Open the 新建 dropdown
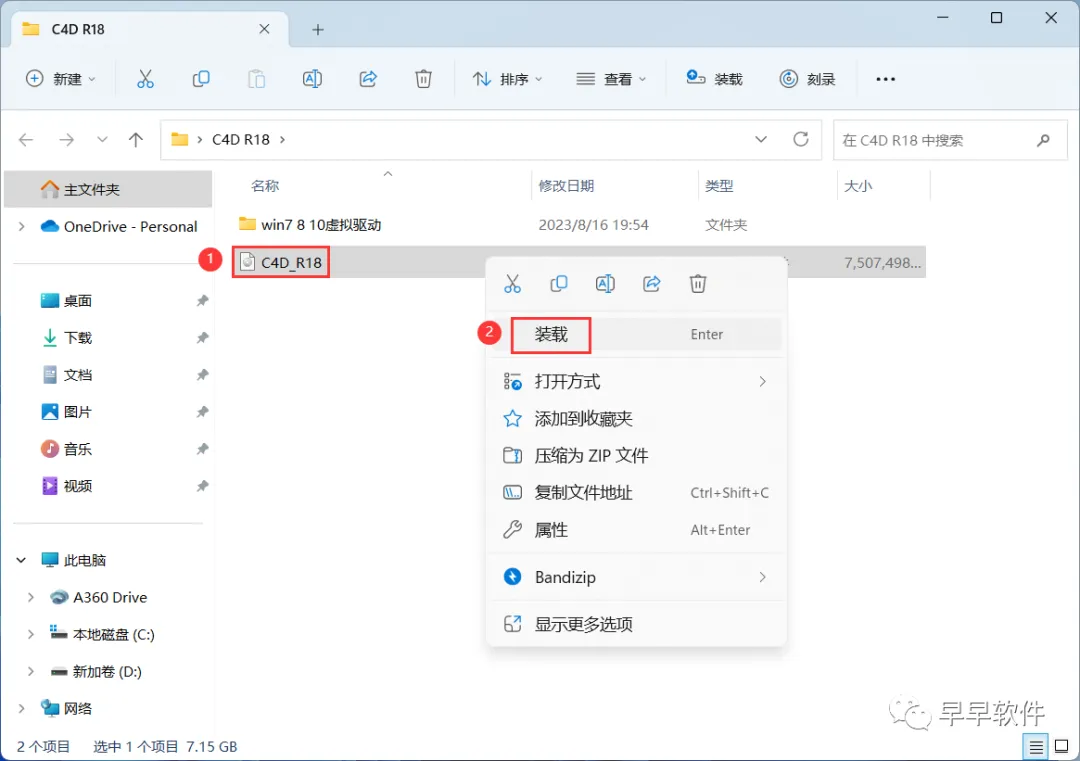The image size is (1080, 761). pos(61,79)
